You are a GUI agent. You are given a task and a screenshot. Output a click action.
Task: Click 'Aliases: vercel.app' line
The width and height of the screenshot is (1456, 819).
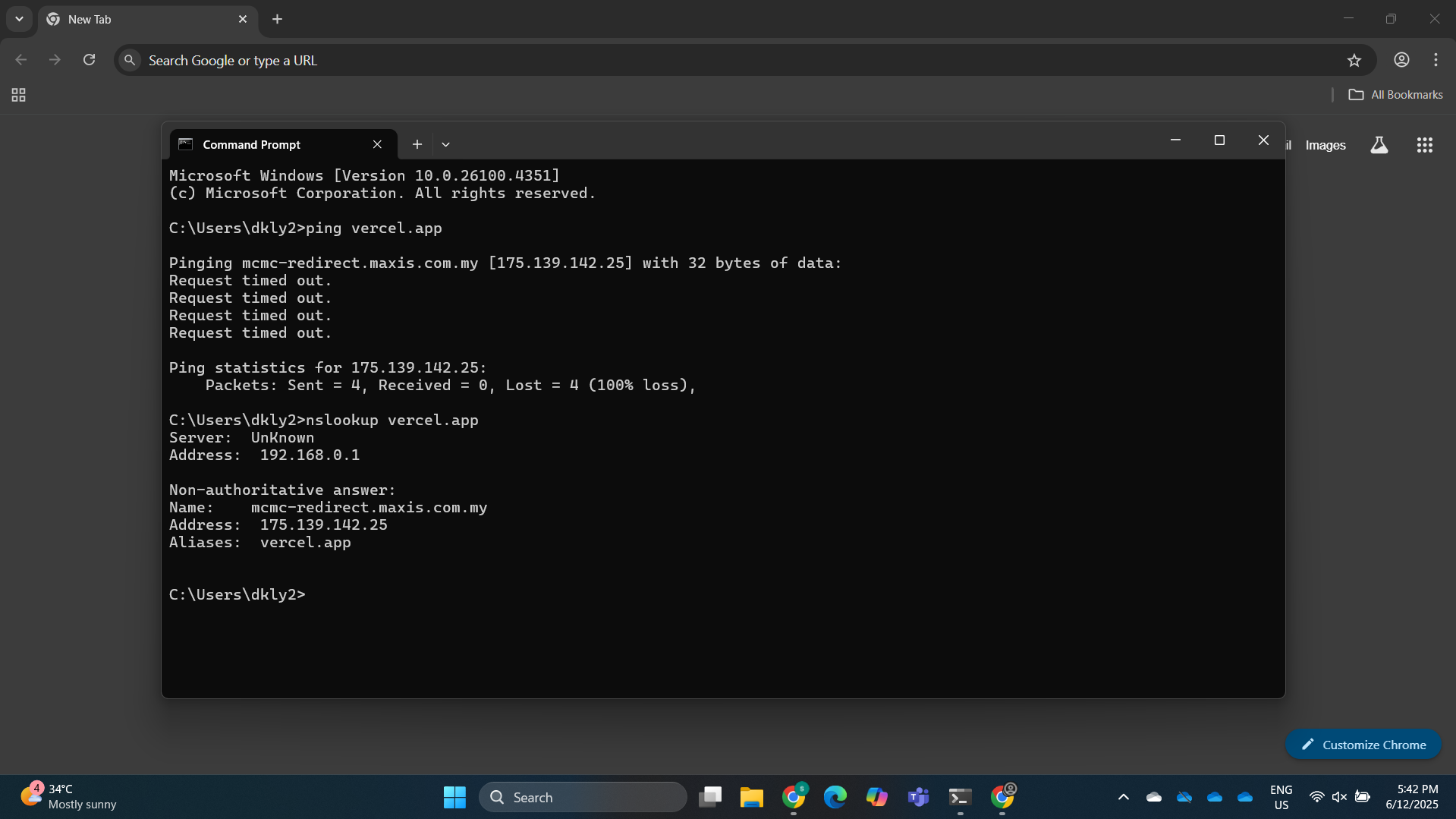[260, 542]
